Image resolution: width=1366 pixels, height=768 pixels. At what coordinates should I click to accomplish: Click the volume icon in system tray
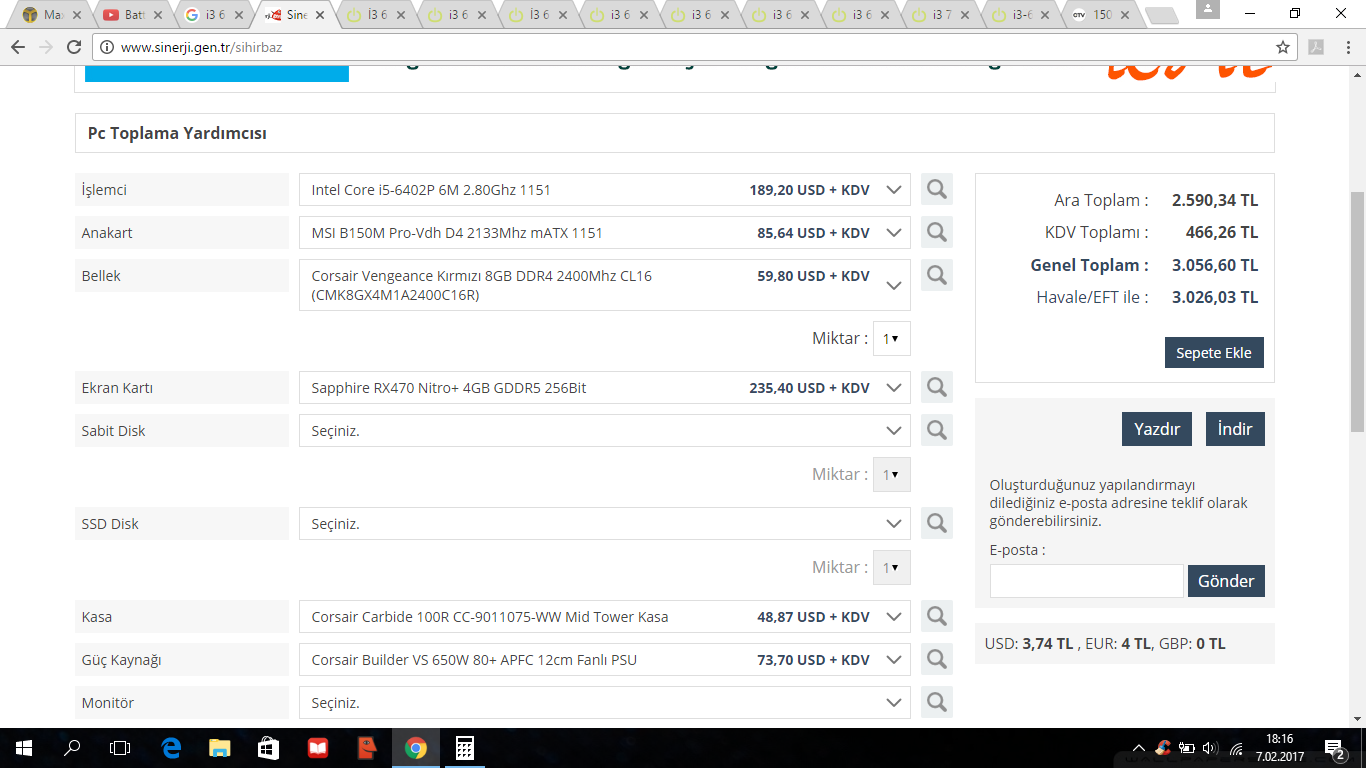pyautogui.click(x=1211, y=748)
